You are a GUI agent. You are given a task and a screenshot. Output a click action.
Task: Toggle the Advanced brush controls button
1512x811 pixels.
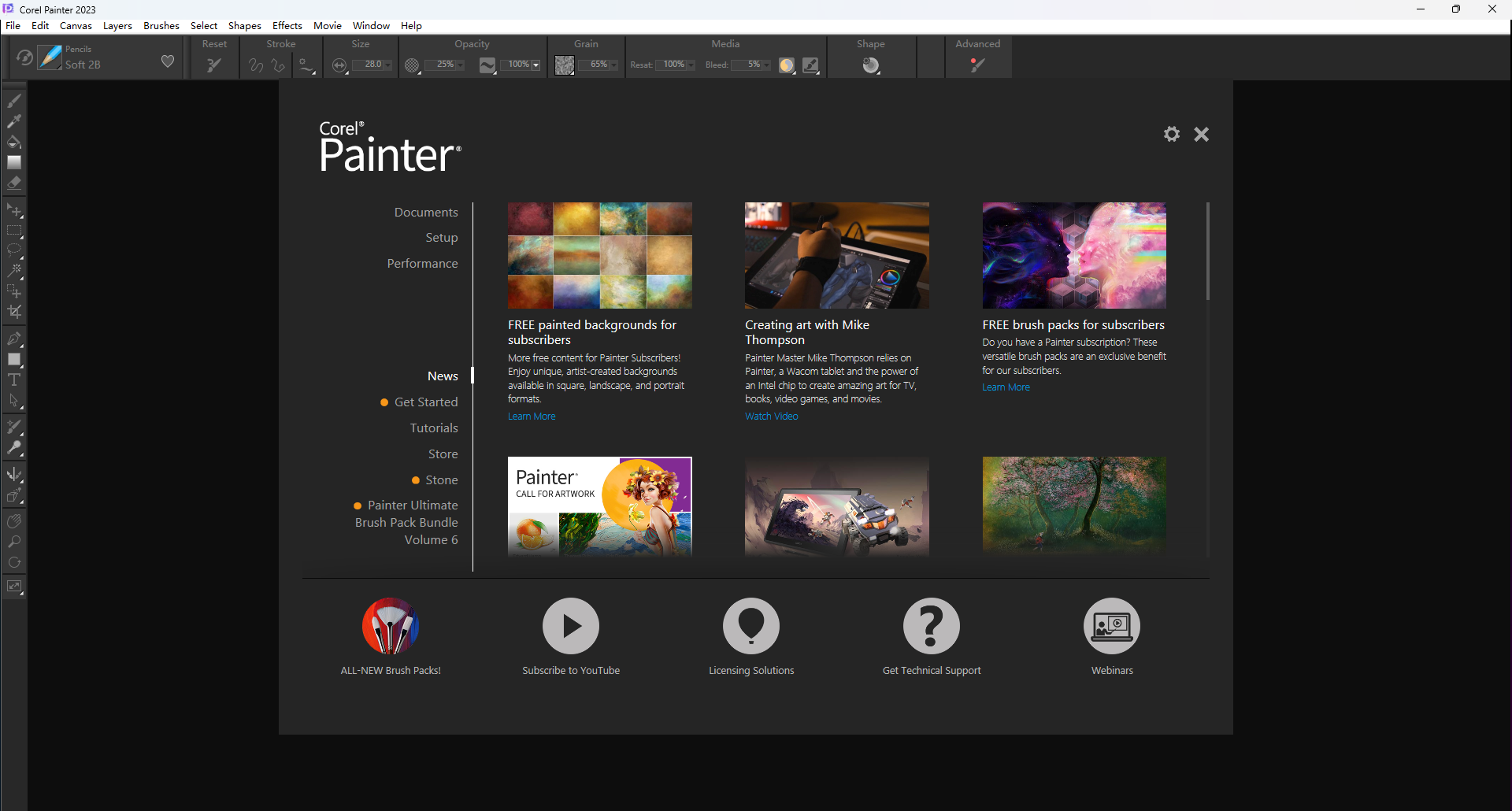(977, 65)
